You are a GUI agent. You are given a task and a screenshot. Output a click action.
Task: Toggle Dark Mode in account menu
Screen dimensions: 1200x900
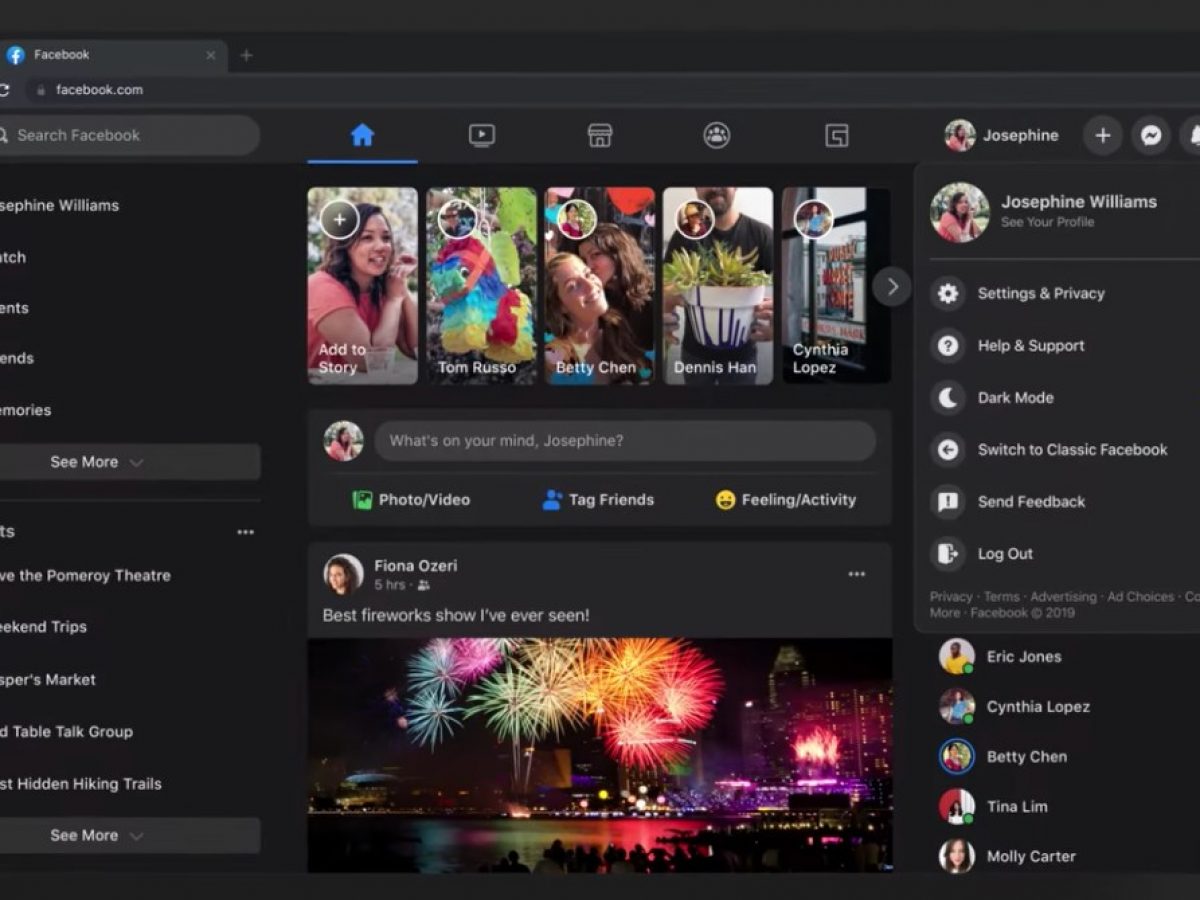coord(1015,398)
